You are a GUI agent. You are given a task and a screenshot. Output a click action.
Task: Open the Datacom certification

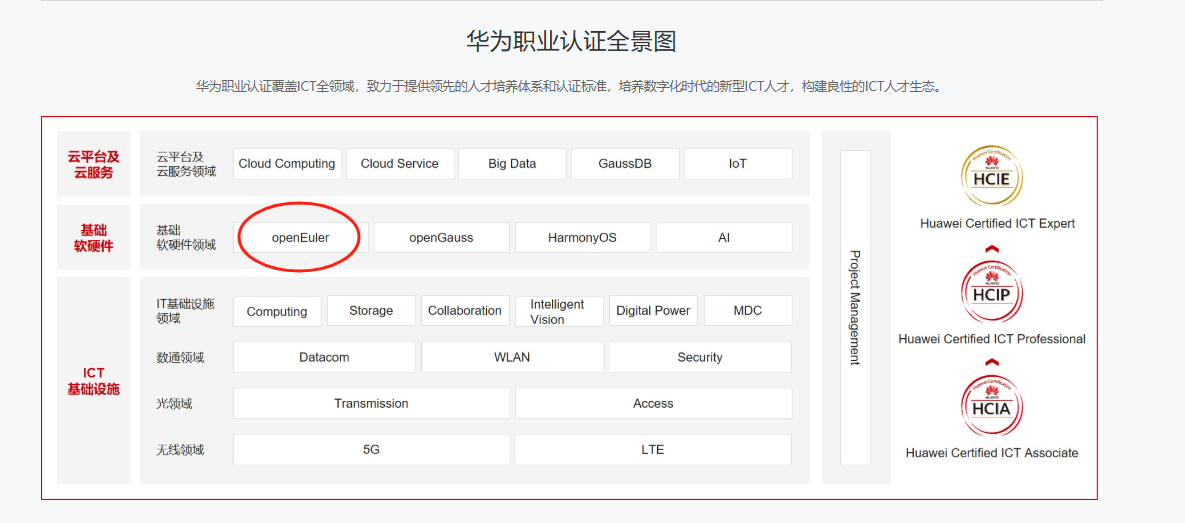click(x=324, y=357)
